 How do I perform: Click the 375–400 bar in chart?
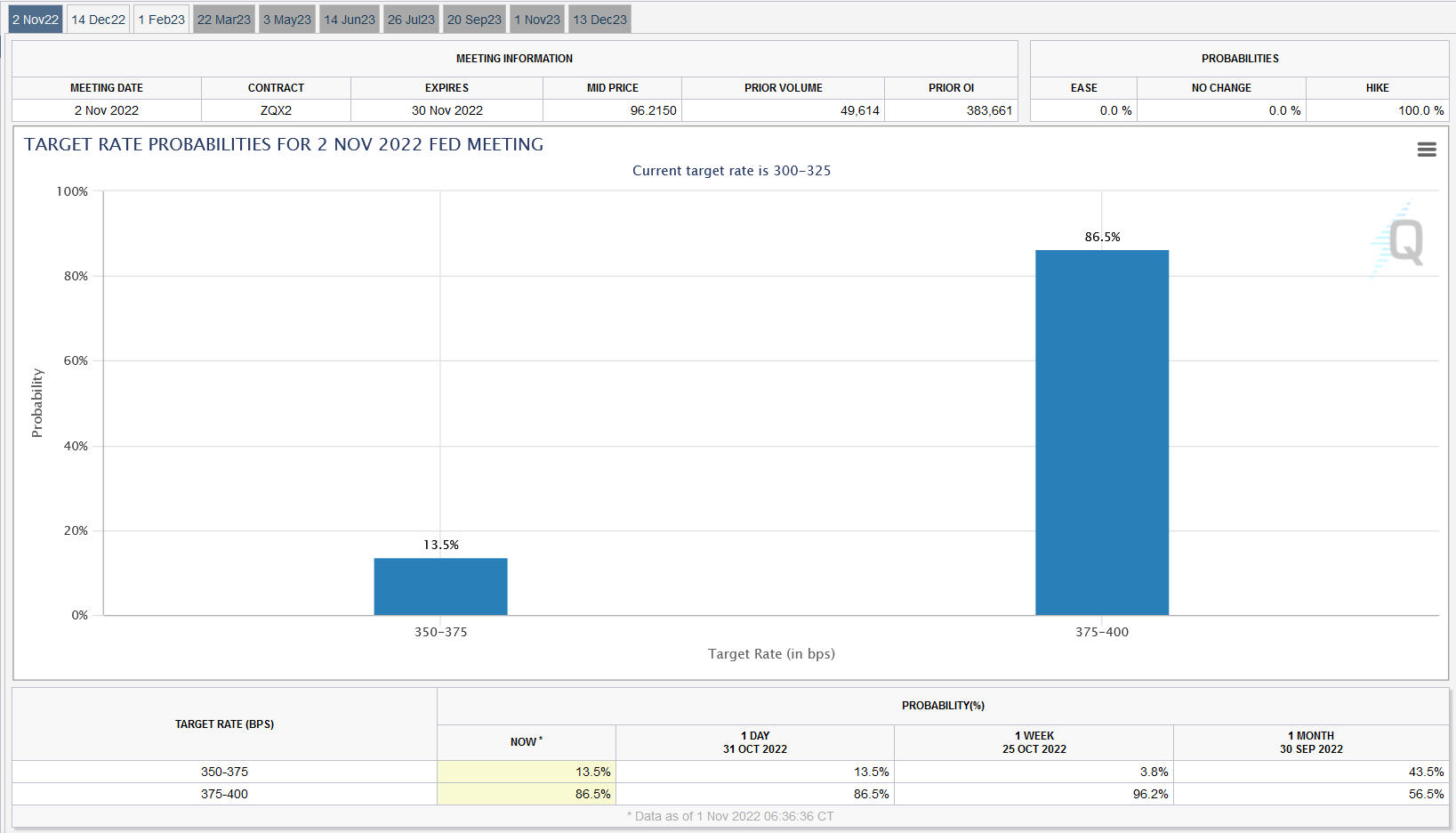(x=1102, y=433)
